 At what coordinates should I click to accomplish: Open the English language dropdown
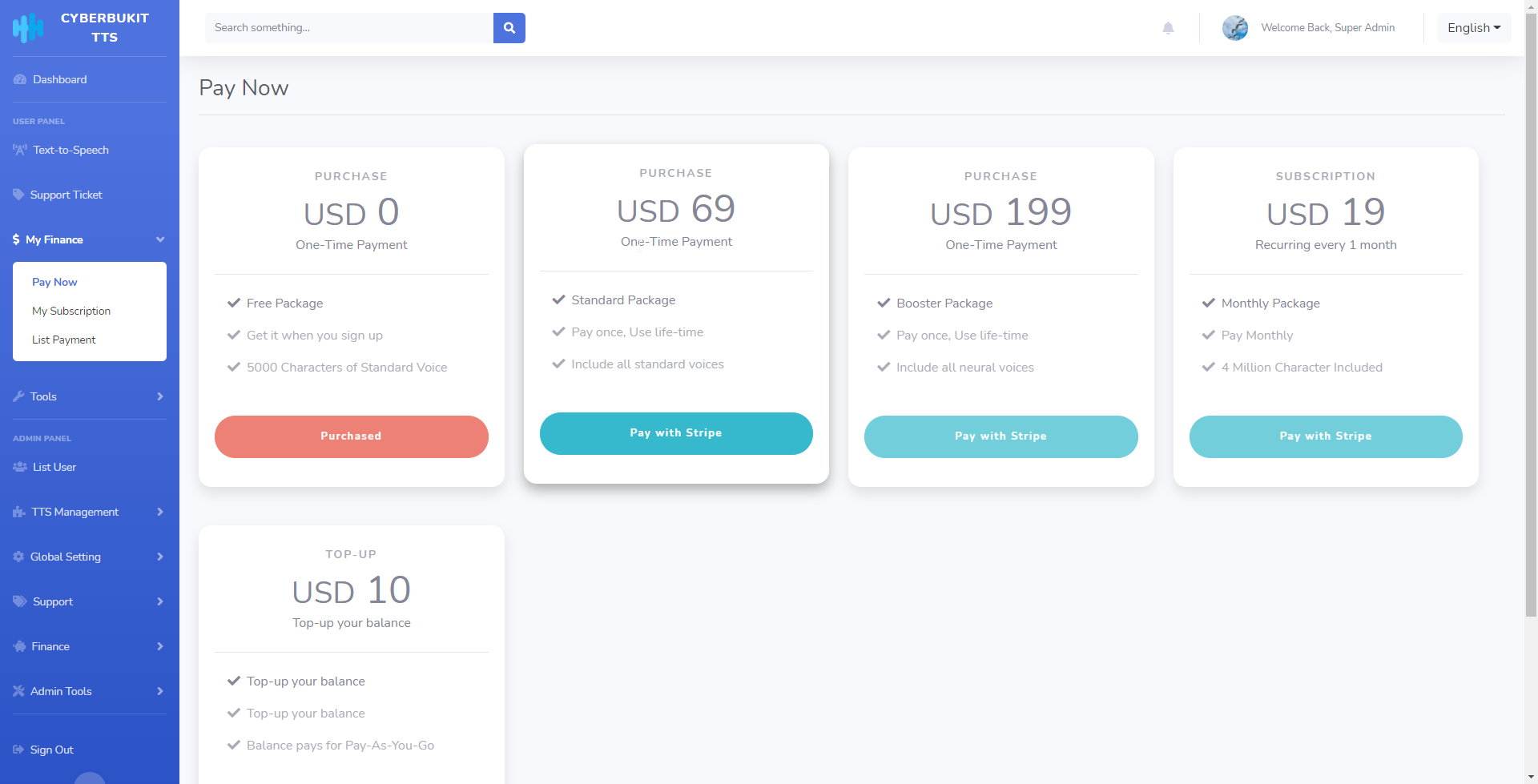coord(1473,28)
